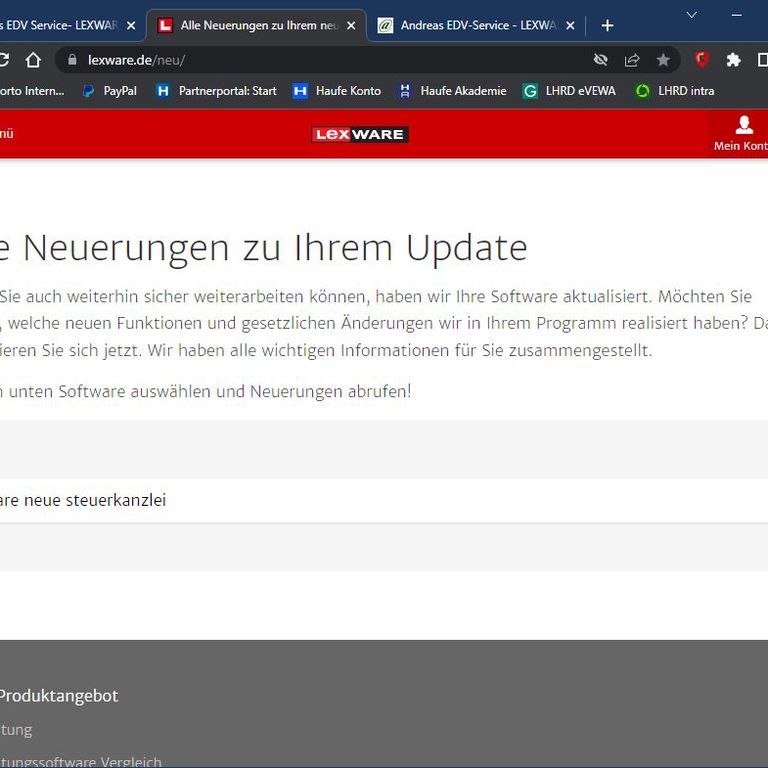Image resolution: width=768 pixels, height=768 pixels.
Task: Open the 'Partnerportal: Start' bookmark
Action: click(x=216, y=91)
